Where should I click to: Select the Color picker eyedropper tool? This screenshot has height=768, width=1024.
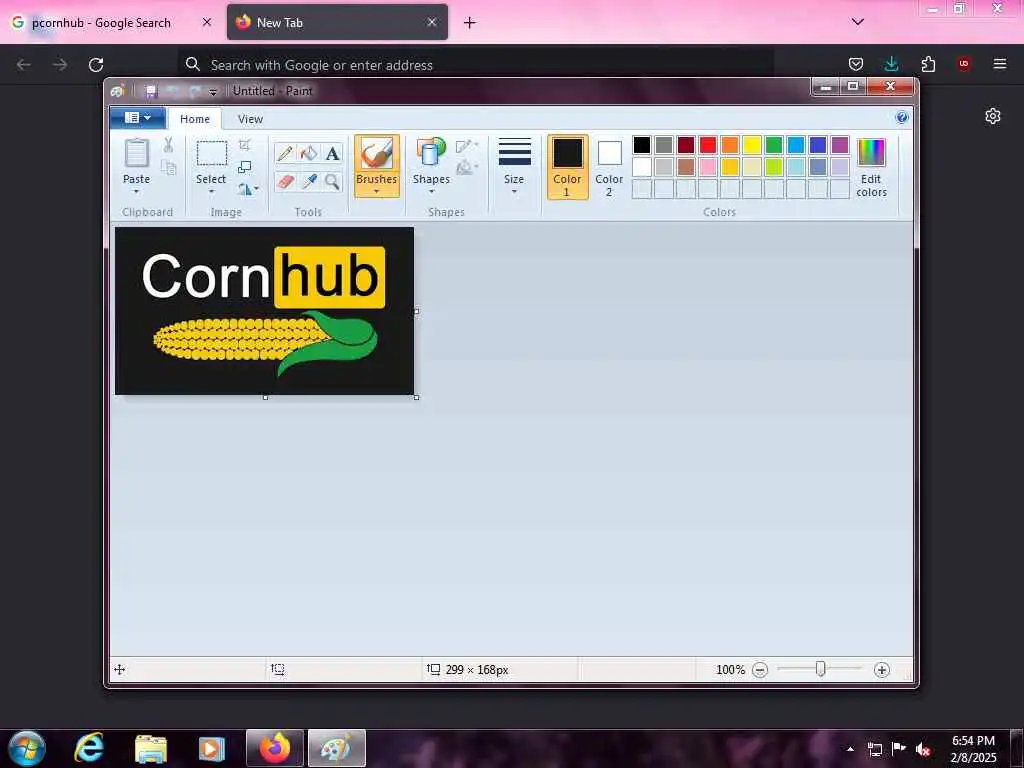tap(308, 181)
